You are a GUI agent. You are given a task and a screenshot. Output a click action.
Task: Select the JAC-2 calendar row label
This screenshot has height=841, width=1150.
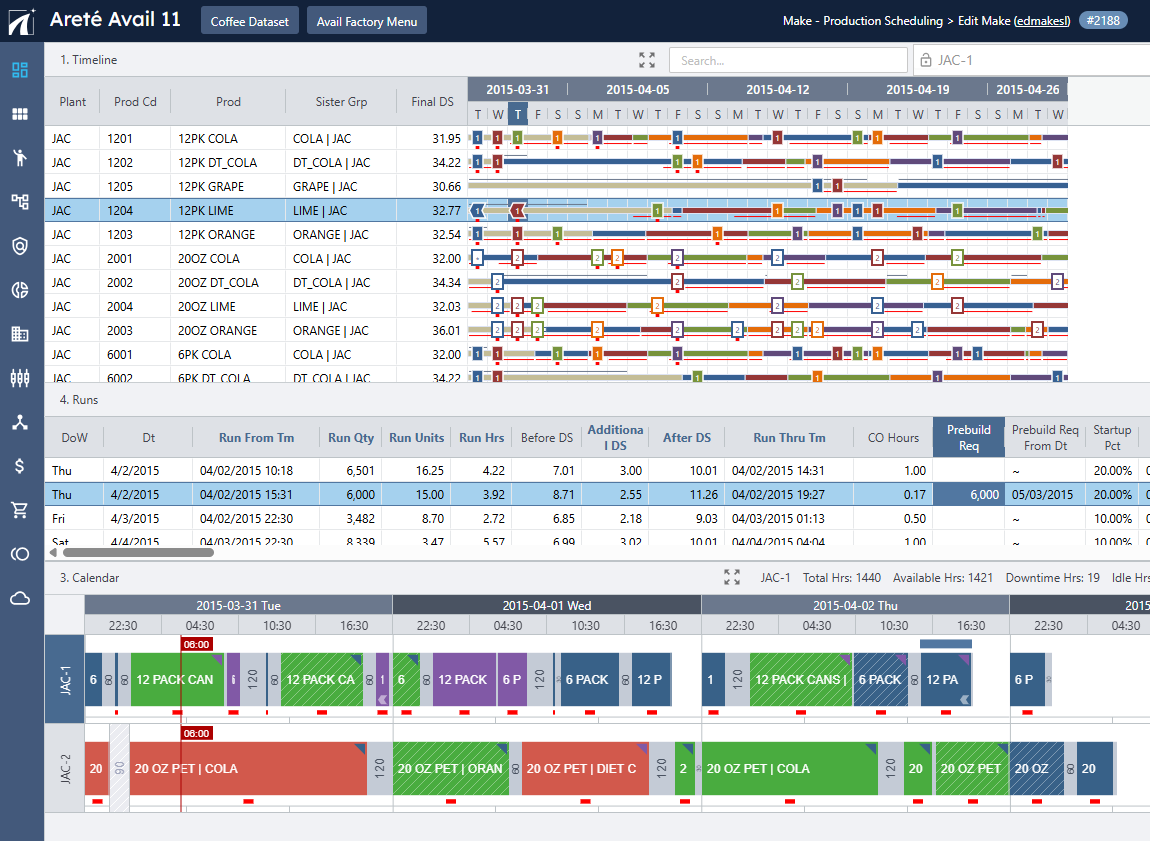click(x=65, y=768)
